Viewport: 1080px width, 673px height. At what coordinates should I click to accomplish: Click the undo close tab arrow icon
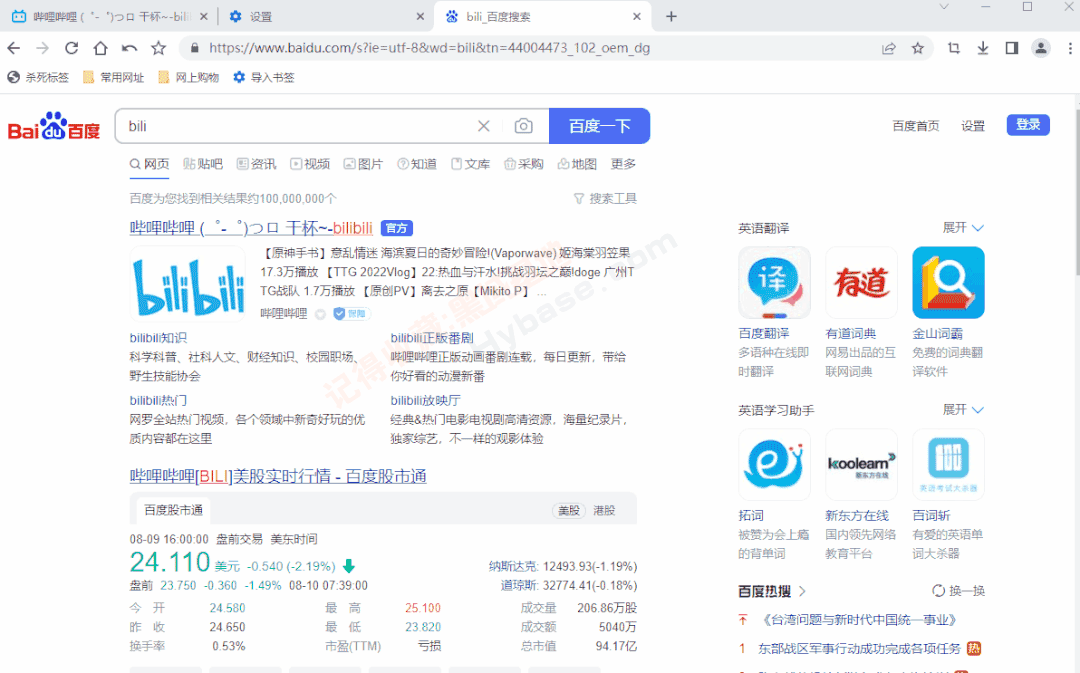(x=129, y=48)
